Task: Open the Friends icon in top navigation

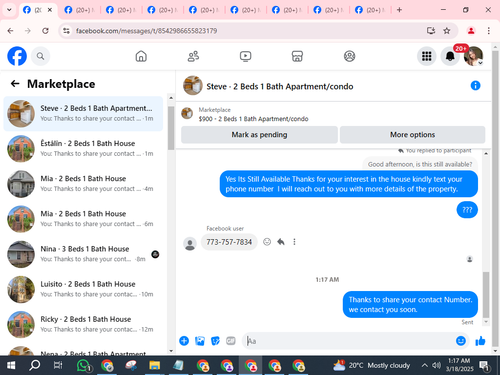Action: click(x=193, y=56)
